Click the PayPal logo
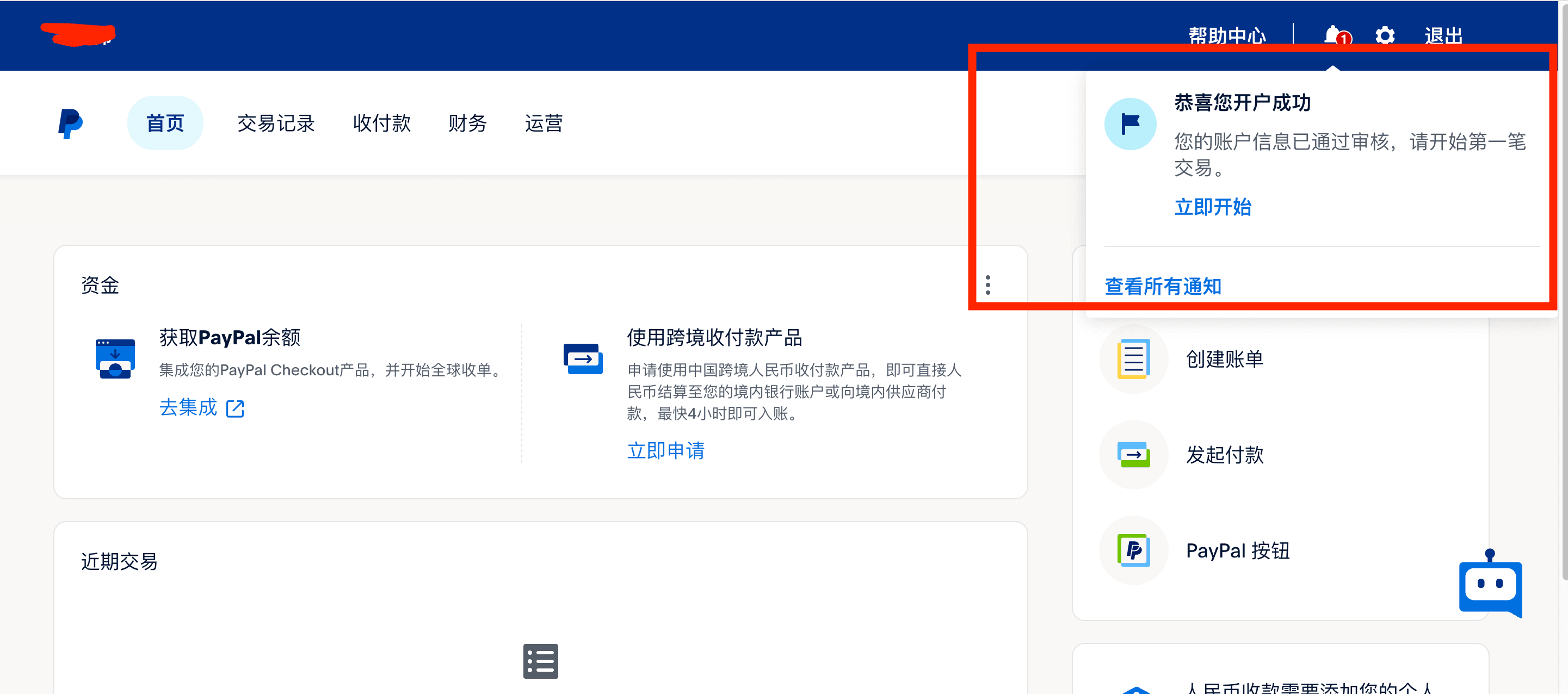1568x694 pixels. 70,123
